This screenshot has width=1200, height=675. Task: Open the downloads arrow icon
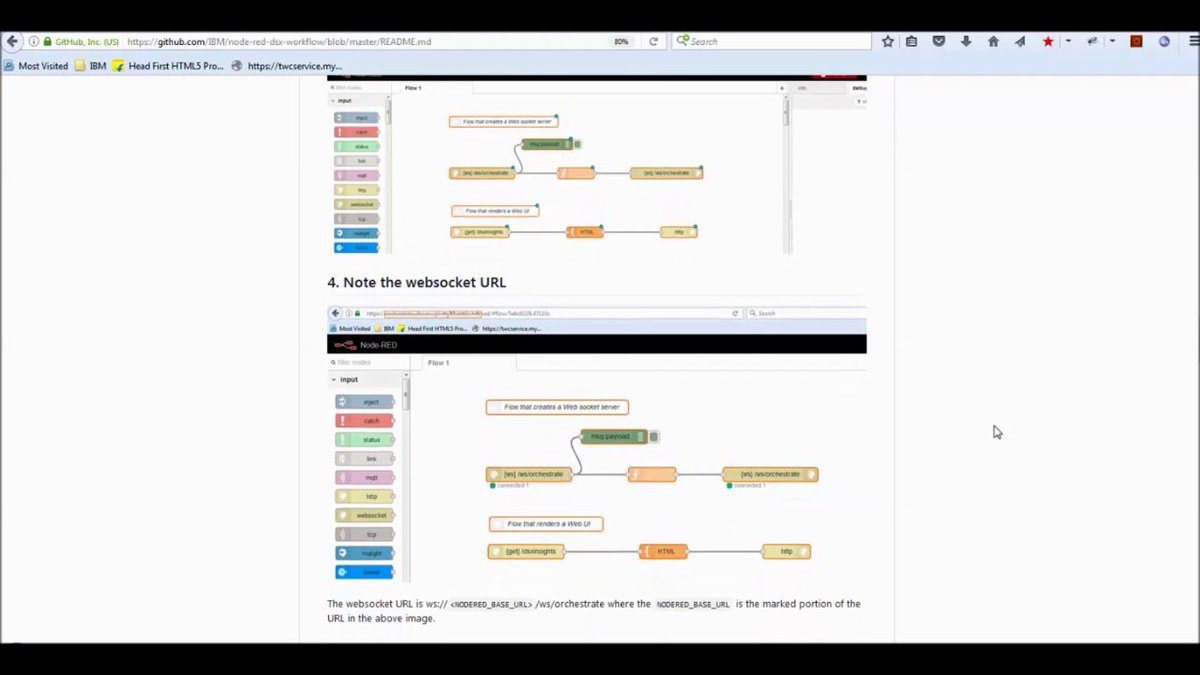point(966,42)
